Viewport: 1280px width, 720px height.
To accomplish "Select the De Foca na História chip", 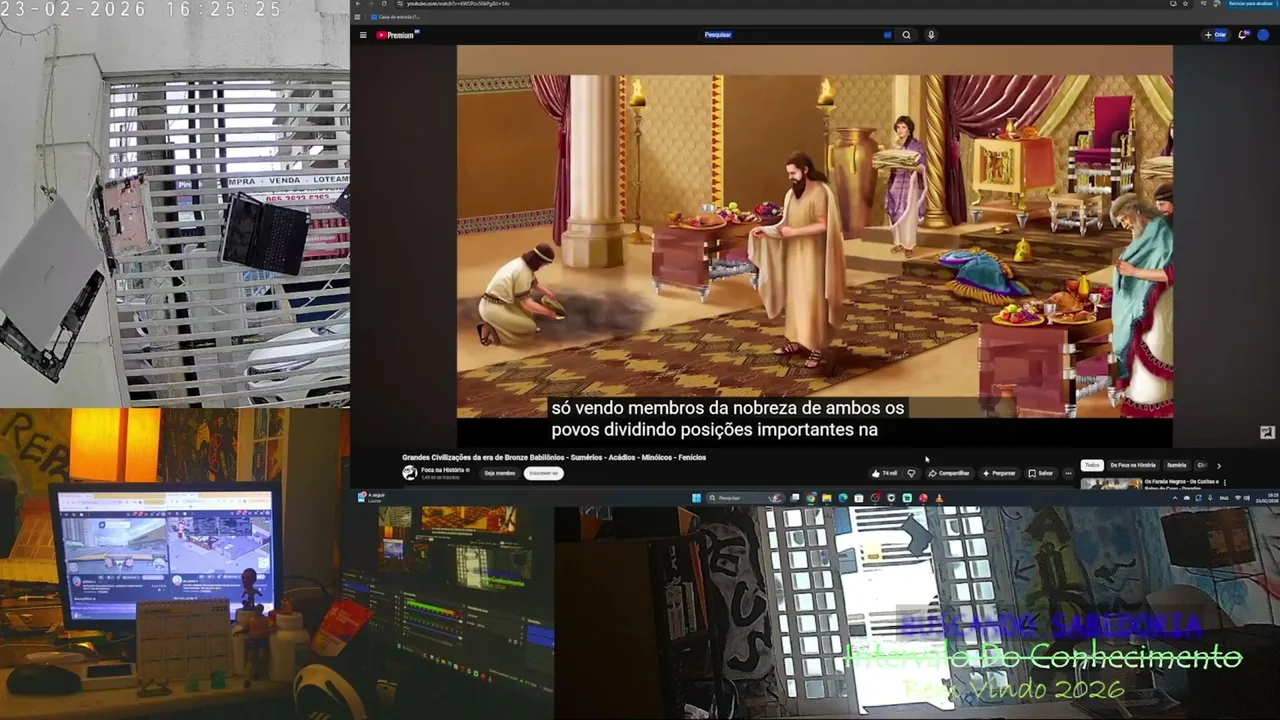I will (1133, 465).
